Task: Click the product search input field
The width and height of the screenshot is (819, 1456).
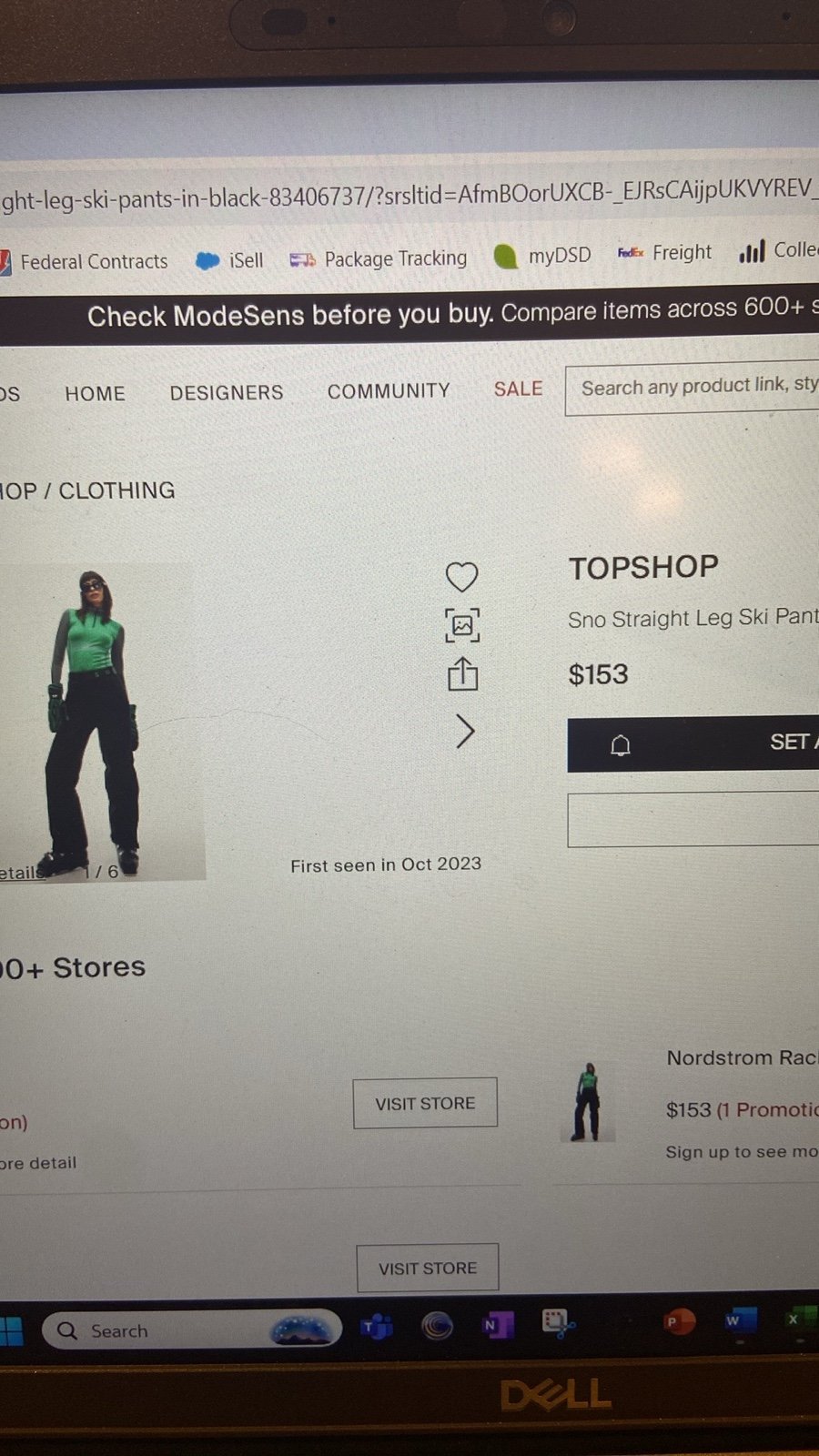Action: (x=693, y=389)
